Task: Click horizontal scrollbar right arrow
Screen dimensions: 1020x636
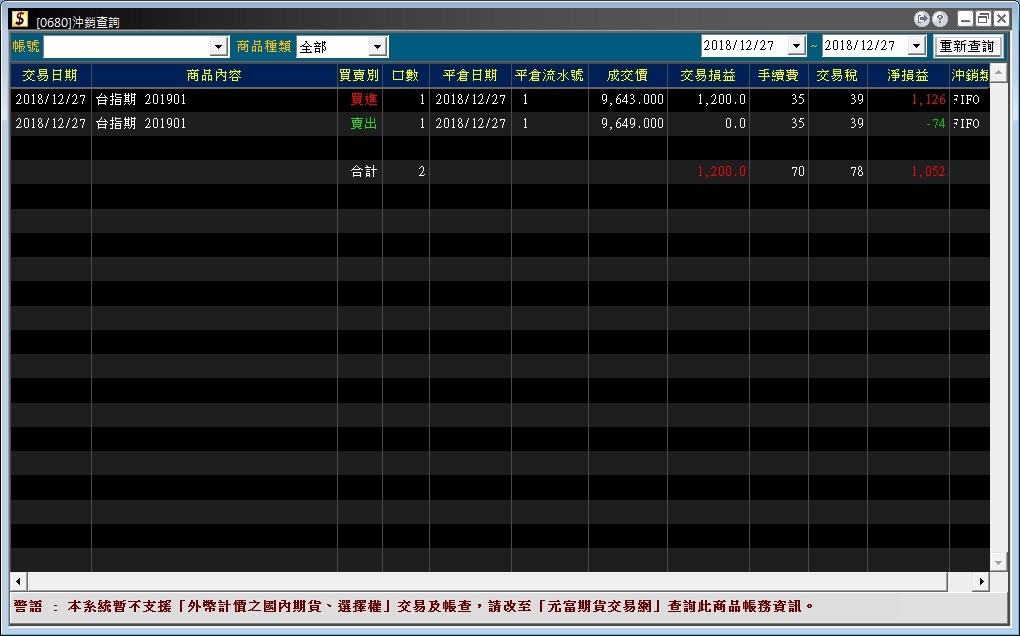Action: pos(982,582)
